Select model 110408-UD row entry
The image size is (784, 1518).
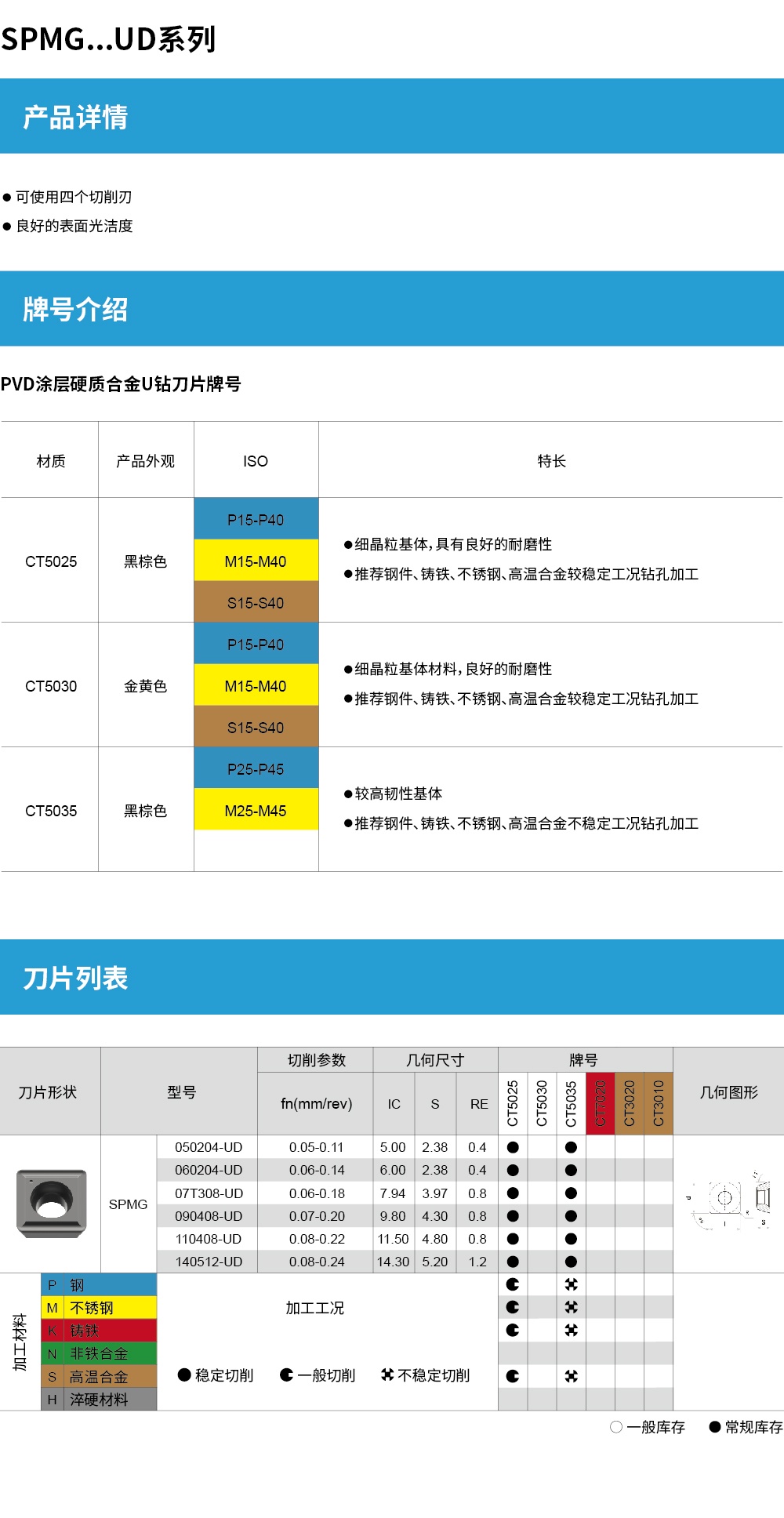click(209, 1239)
